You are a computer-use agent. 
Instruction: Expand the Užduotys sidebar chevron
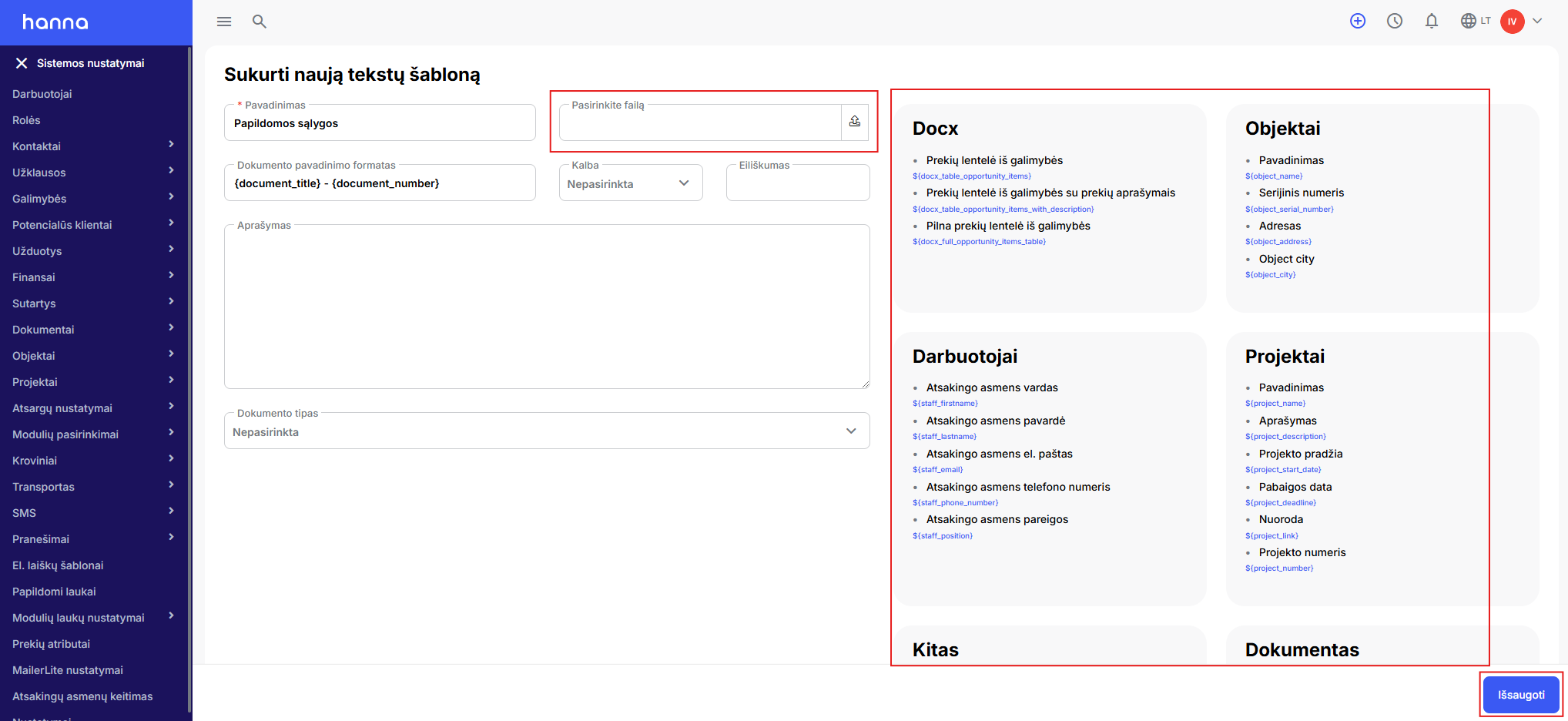pos(171,249)
